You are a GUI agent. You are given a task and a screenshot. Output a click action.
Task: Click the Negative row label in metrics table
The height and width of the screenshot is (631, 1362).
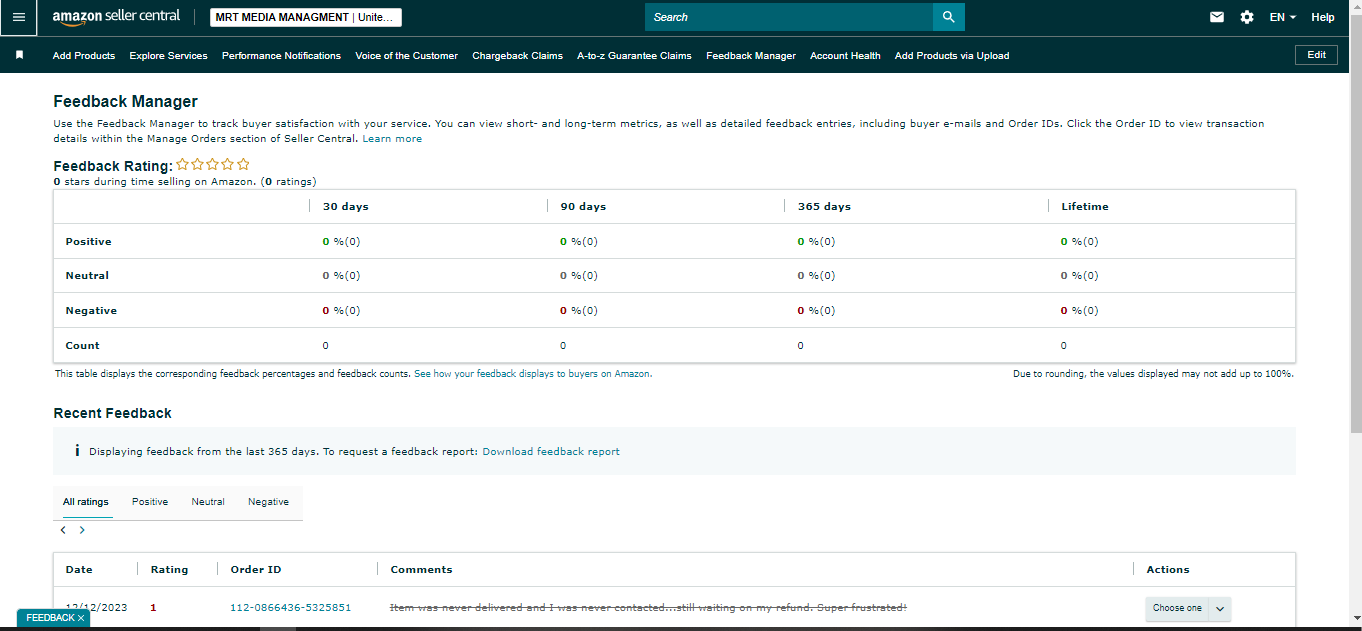pos(91,311)
